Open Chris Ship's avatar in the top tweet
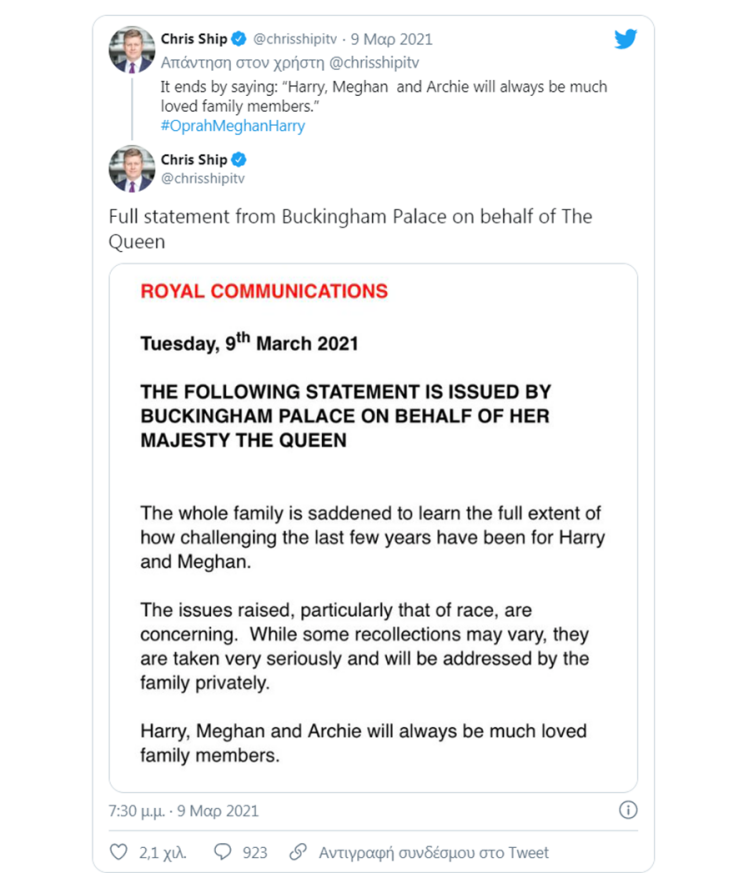The width and height of the screenshot is (734, 873). click(x=132, y=50)
